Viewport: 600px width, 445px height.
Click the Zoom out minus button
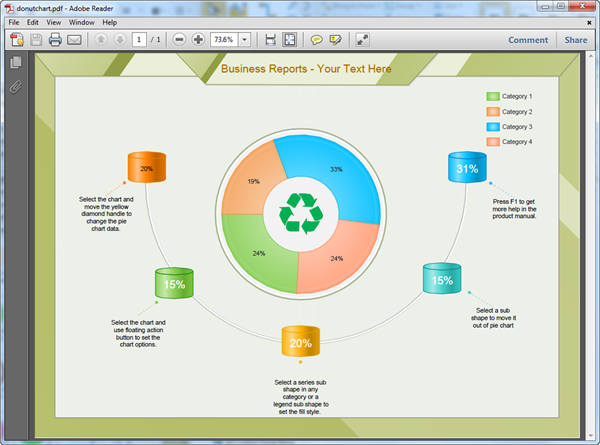[x=179, y=40]
